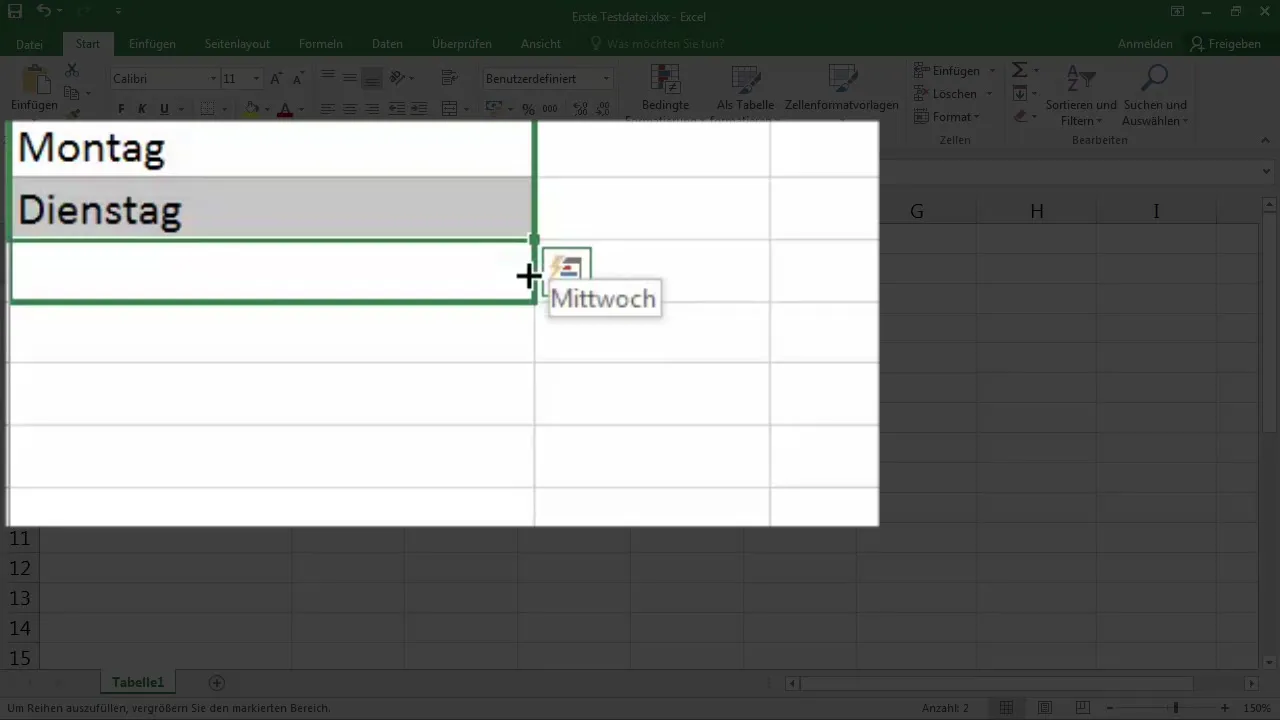Switch to the Einfügen ribbon tab
Screen dimensions: 1280x720
click(x=152, y=44)
